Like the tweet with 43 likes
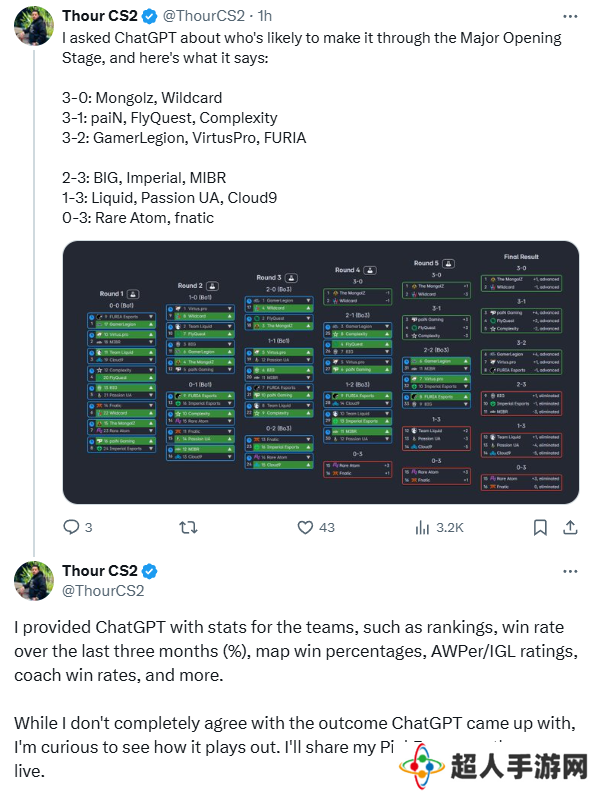The width and height of the screenshot is (593, 792). click(305, 527)
